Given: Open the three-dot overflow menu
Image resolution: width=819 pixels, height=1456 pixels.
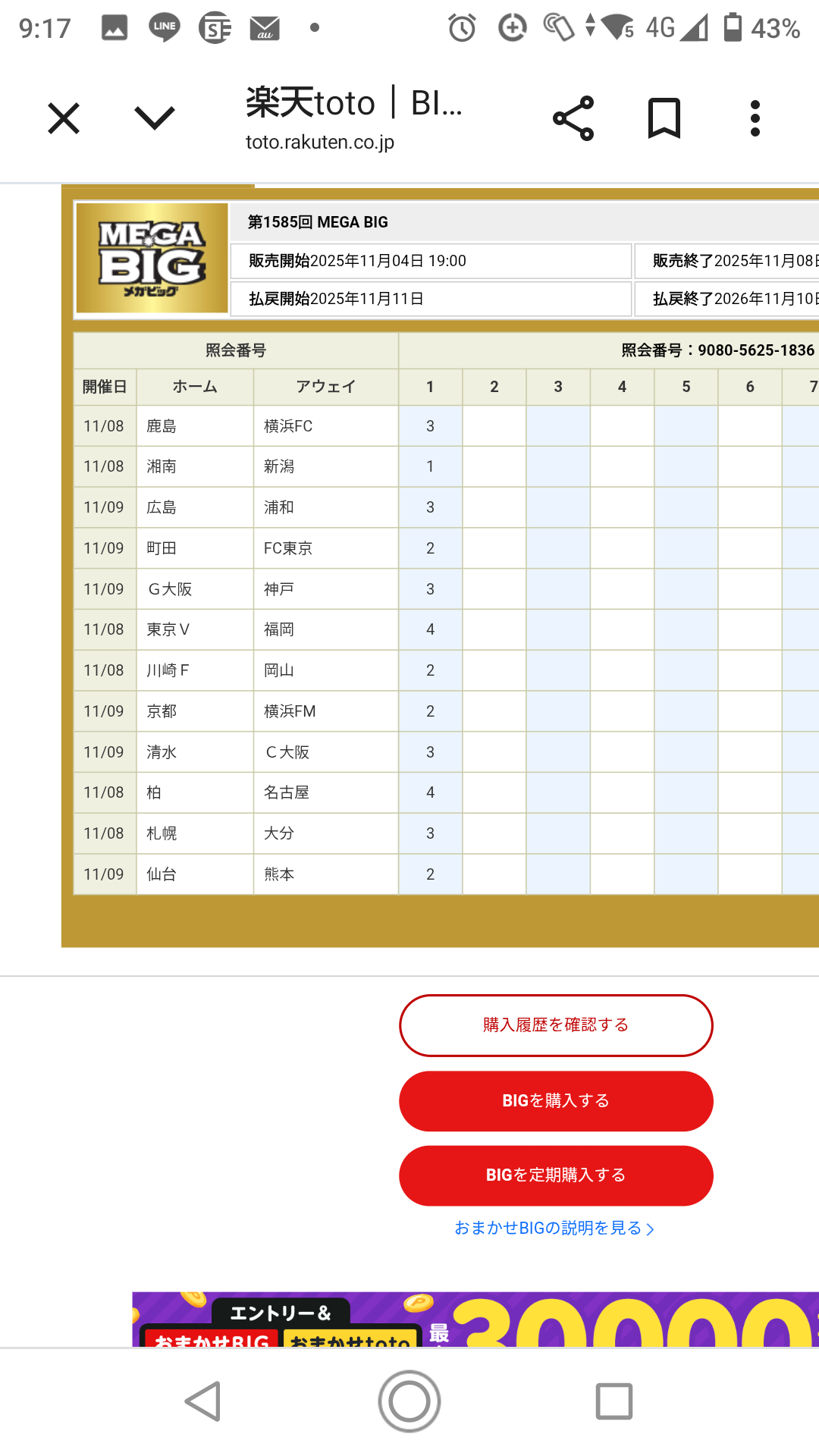Looking at the screenshot, I should pyautogui.click(x=755, y=118).
